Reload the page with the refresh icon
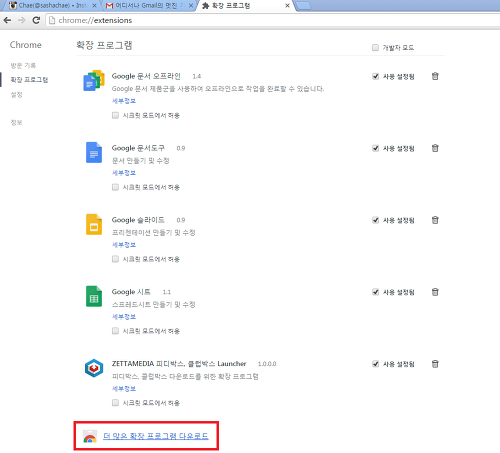 [36, 20]
